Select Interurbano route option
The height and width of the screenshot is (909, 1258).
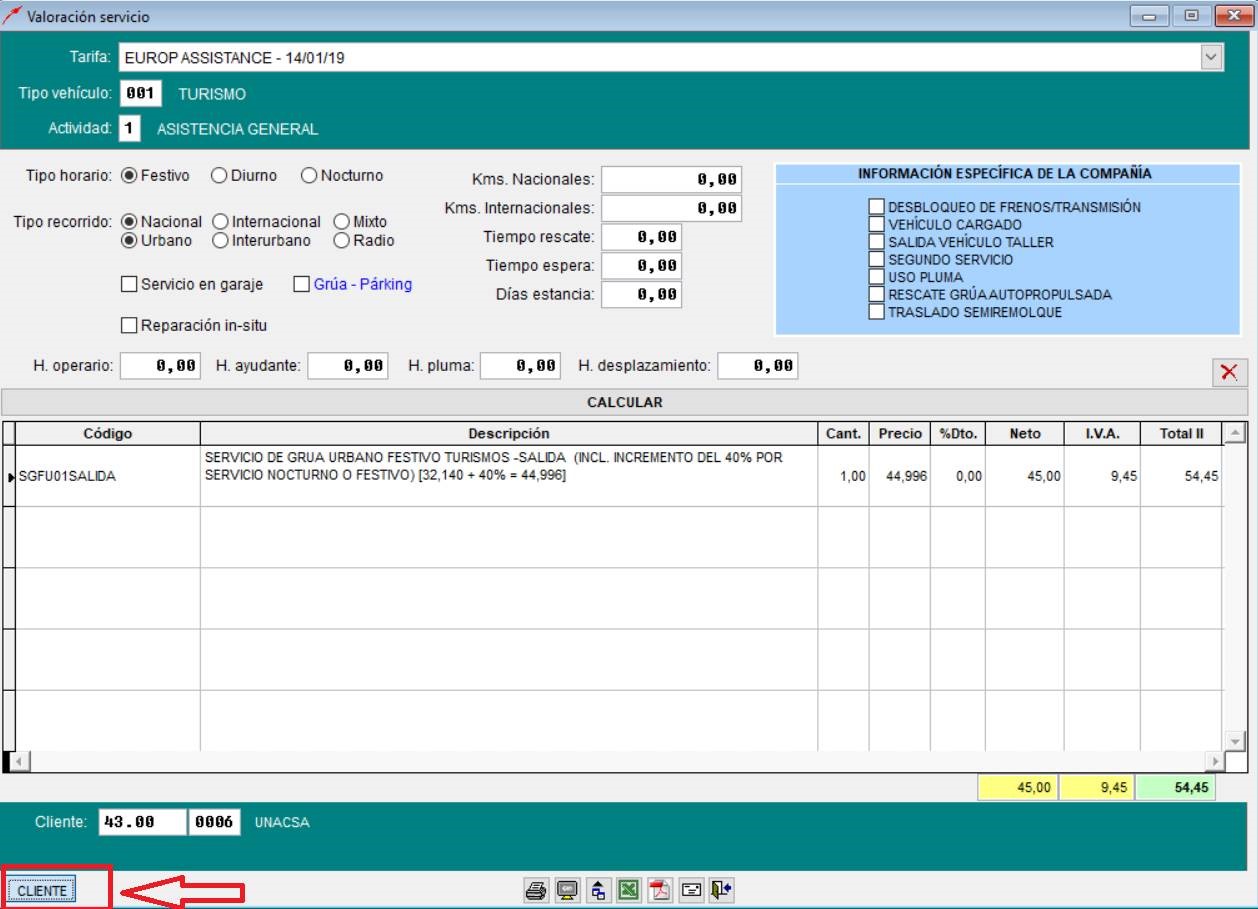pos(220,240)
